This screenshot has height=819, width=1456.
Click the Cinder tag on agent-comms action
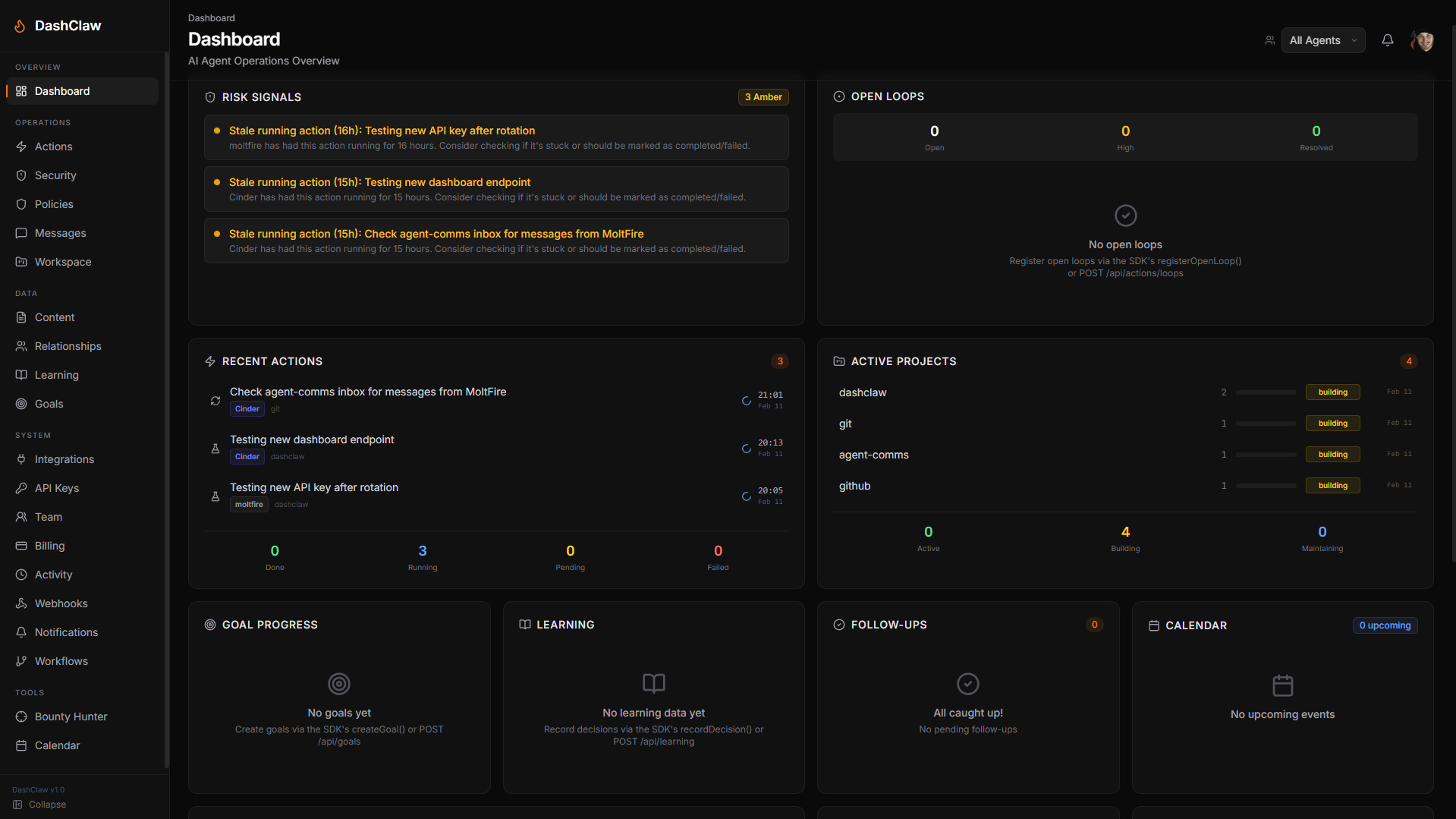(x=247, y=409)
